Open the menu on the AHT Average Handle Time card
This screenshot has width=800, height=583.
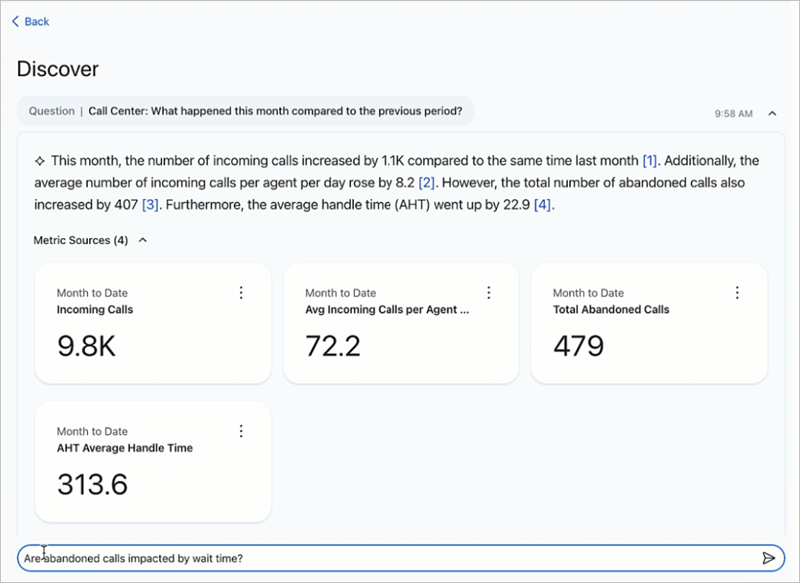click(241, 431)
